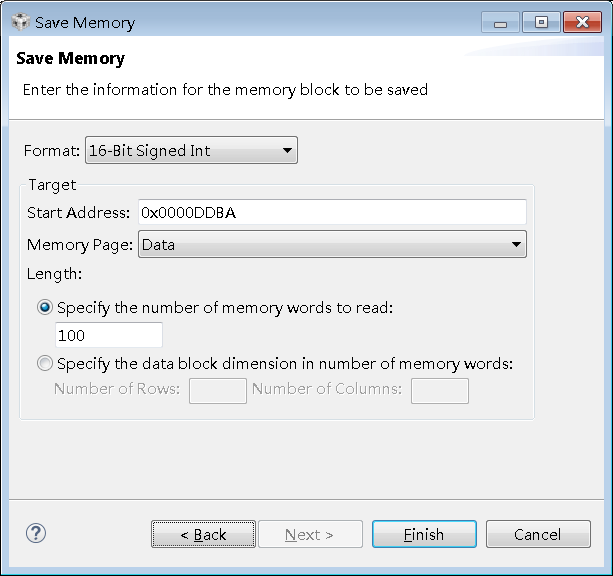Maximize the Save Memory window

tap(541, 22)
